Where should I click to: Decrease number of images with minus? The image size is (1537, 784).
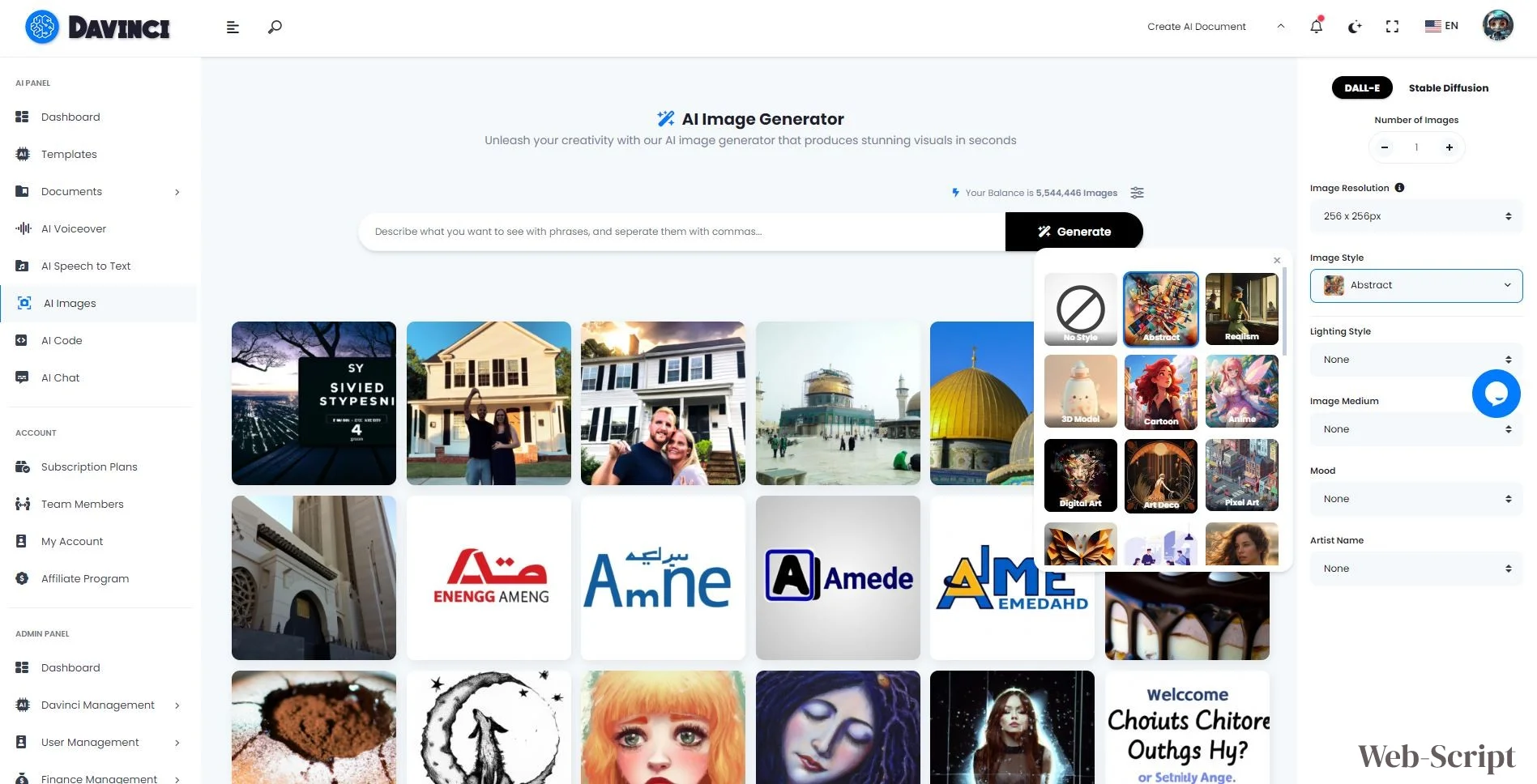(x=1385, y=147)
